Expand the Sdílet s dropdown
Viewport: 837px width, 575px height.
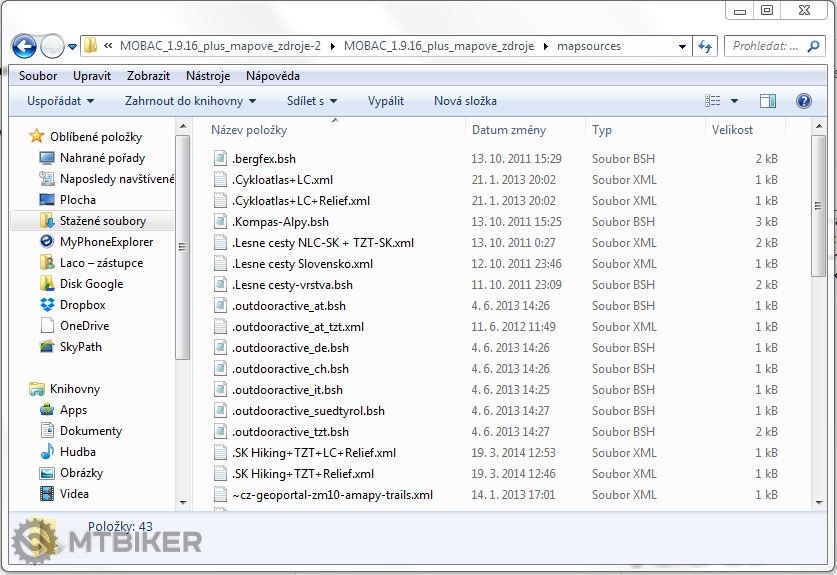pyautogui.click(x=312, y=101)
